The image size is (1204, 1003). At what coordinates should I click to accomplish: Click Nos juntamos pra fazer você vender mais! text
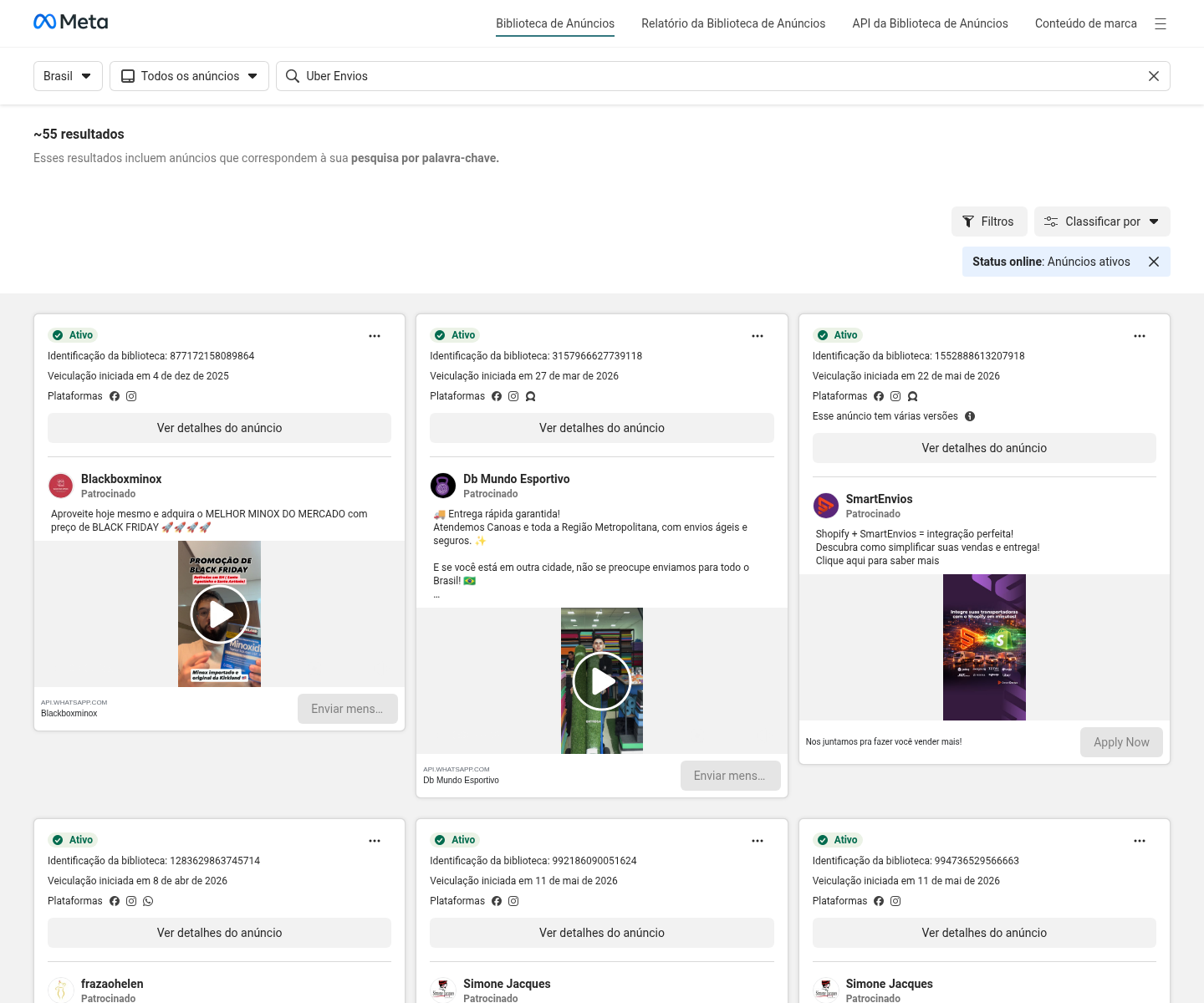884,741
